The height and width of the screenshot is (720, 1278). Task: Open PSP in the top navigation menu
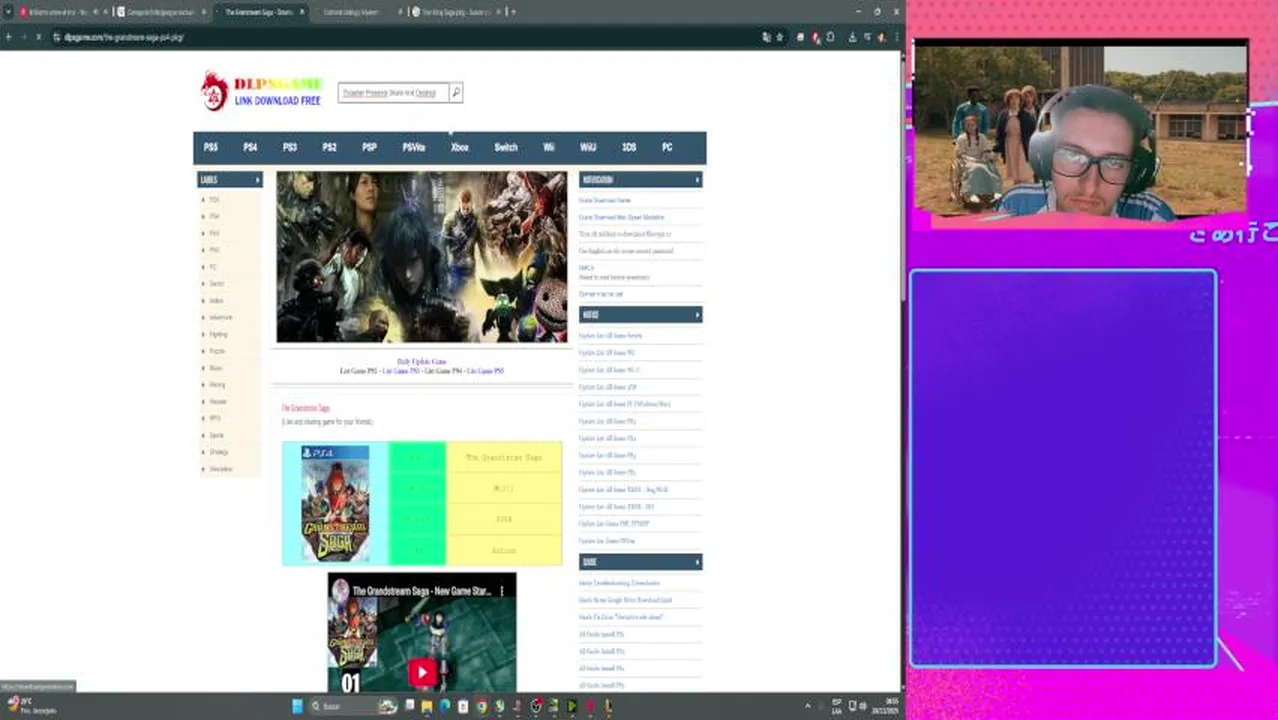pos(369,147)
